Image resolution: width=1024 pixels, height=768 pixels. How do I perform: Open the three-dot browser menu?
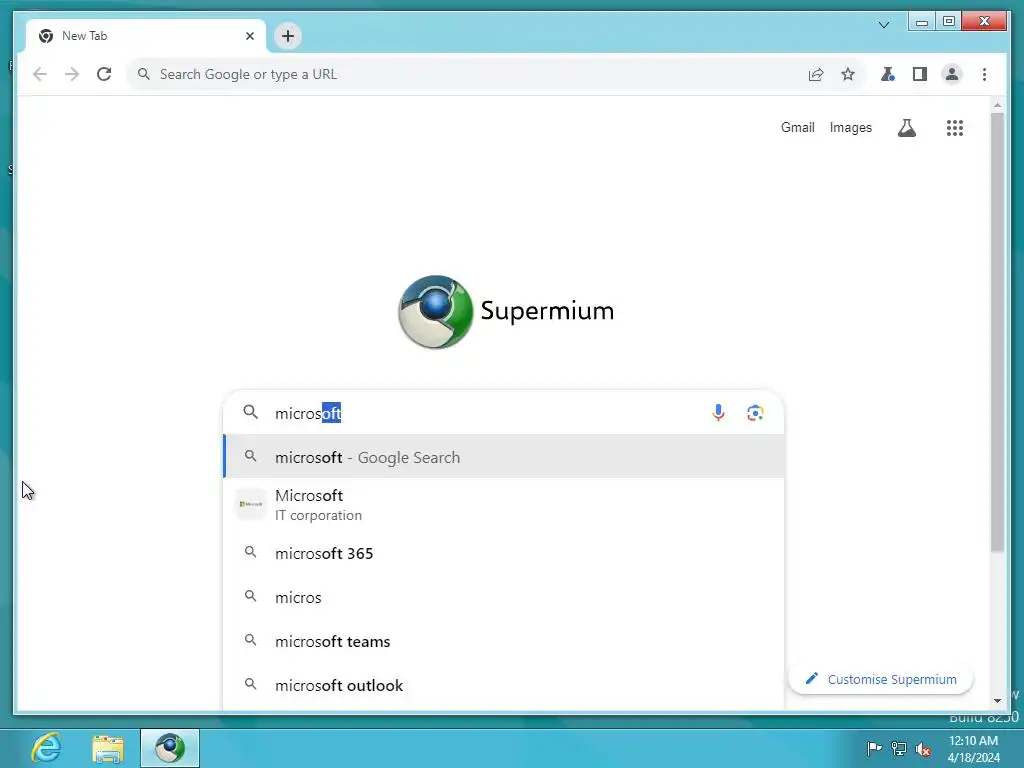click(x=984, y=74)
